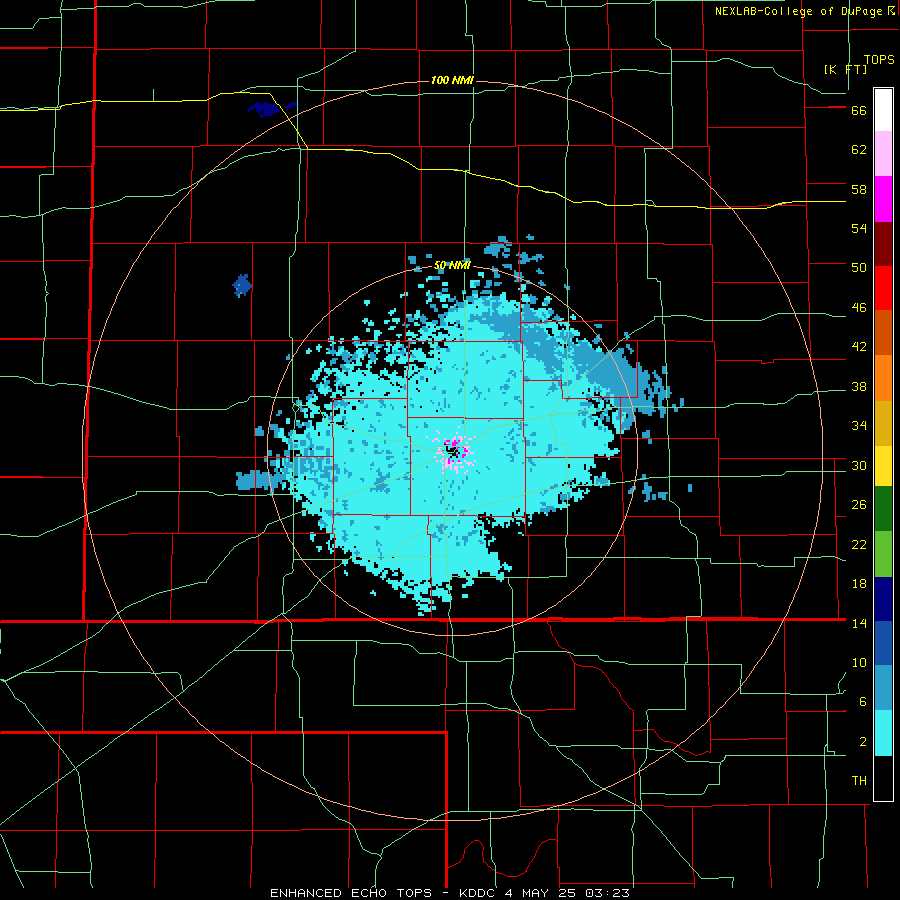
Task: Click the bright cyan legend swatch
Action: pyautogui.click(x=883, y=733)
